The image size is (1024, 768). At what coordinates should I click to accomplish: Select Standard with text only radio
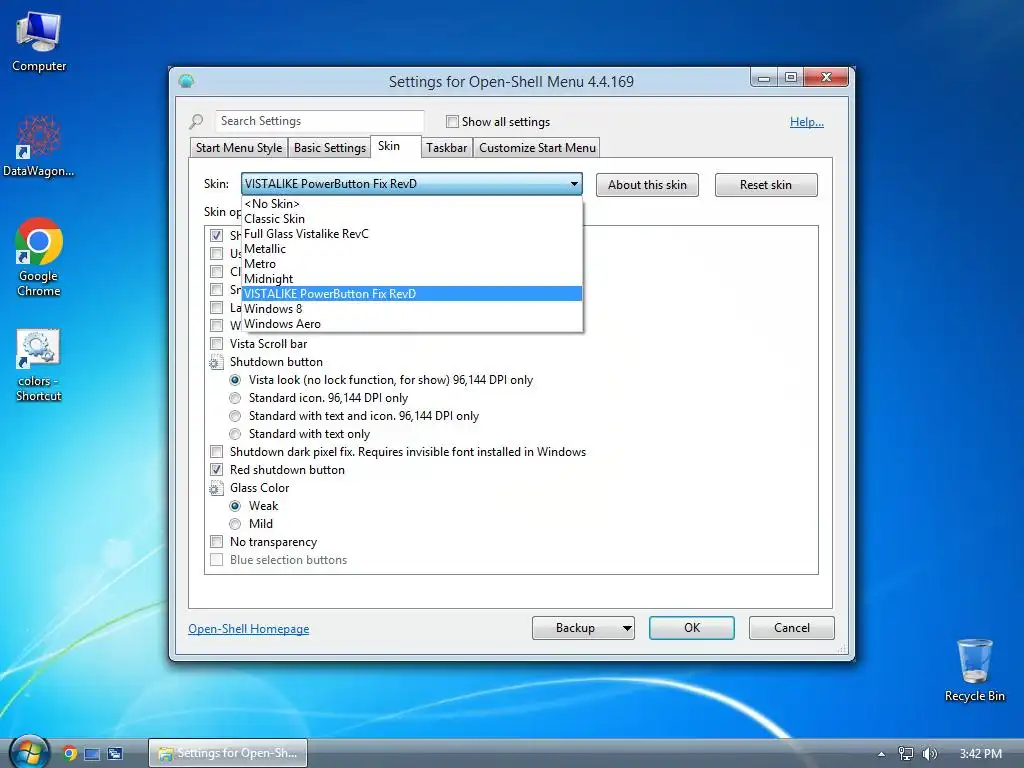[235, 434]
